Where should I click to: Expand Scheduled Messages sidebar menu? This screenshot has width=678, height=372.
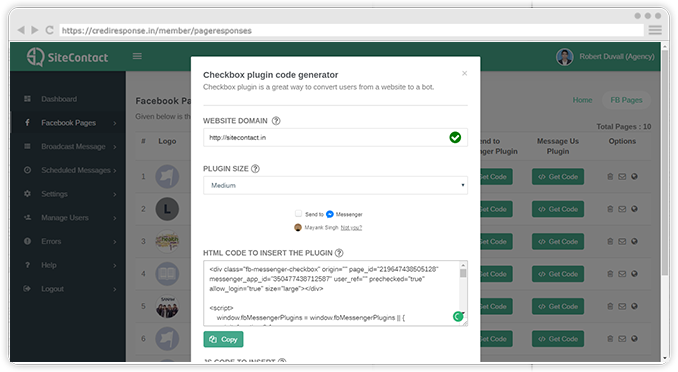[115, 170]
